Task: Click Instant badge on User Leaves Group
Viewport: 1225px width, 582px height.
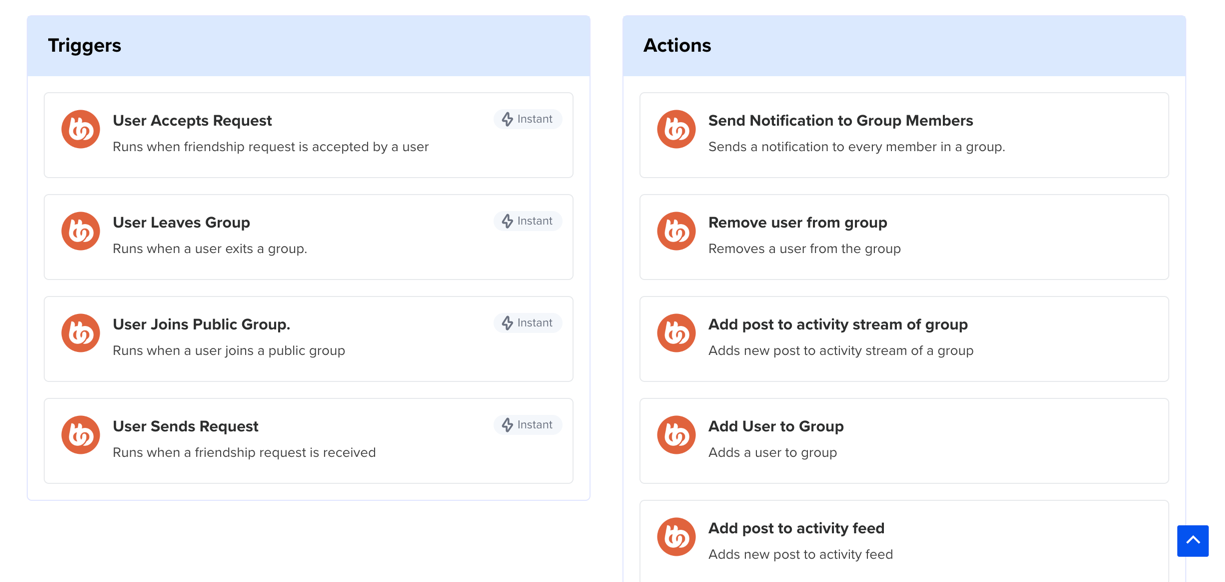Action: 527,221
